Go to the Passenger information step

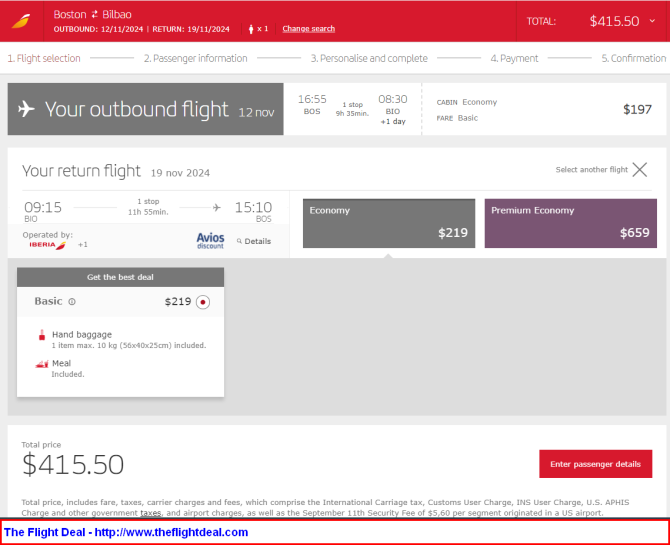[196, 58]
